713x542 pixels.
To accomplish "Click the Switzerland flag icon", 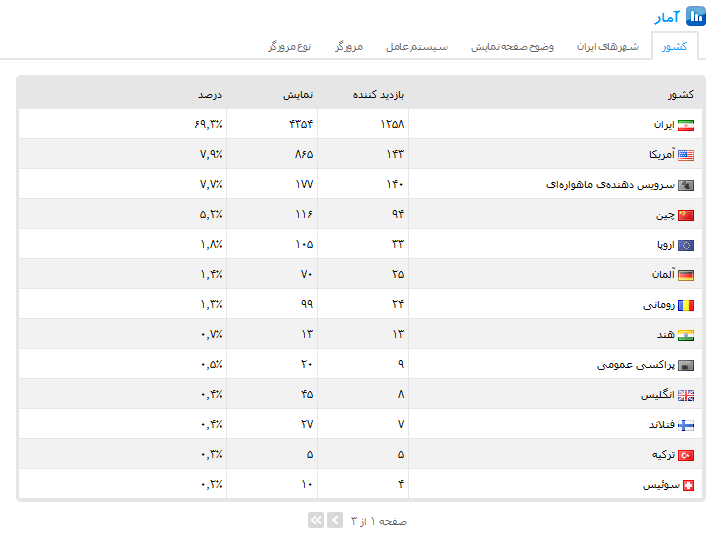I will coord(686,485).
